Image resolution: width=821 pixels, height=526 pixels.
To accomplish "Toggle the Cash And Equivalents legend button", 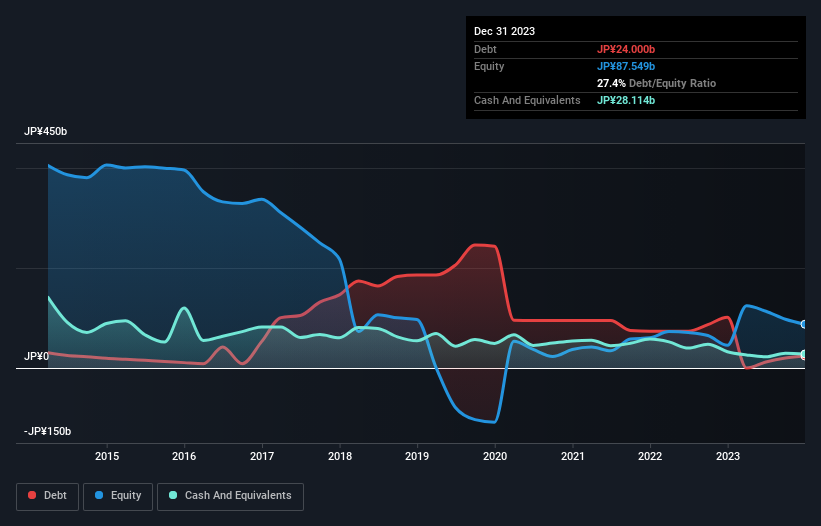I will pos(230,496).
